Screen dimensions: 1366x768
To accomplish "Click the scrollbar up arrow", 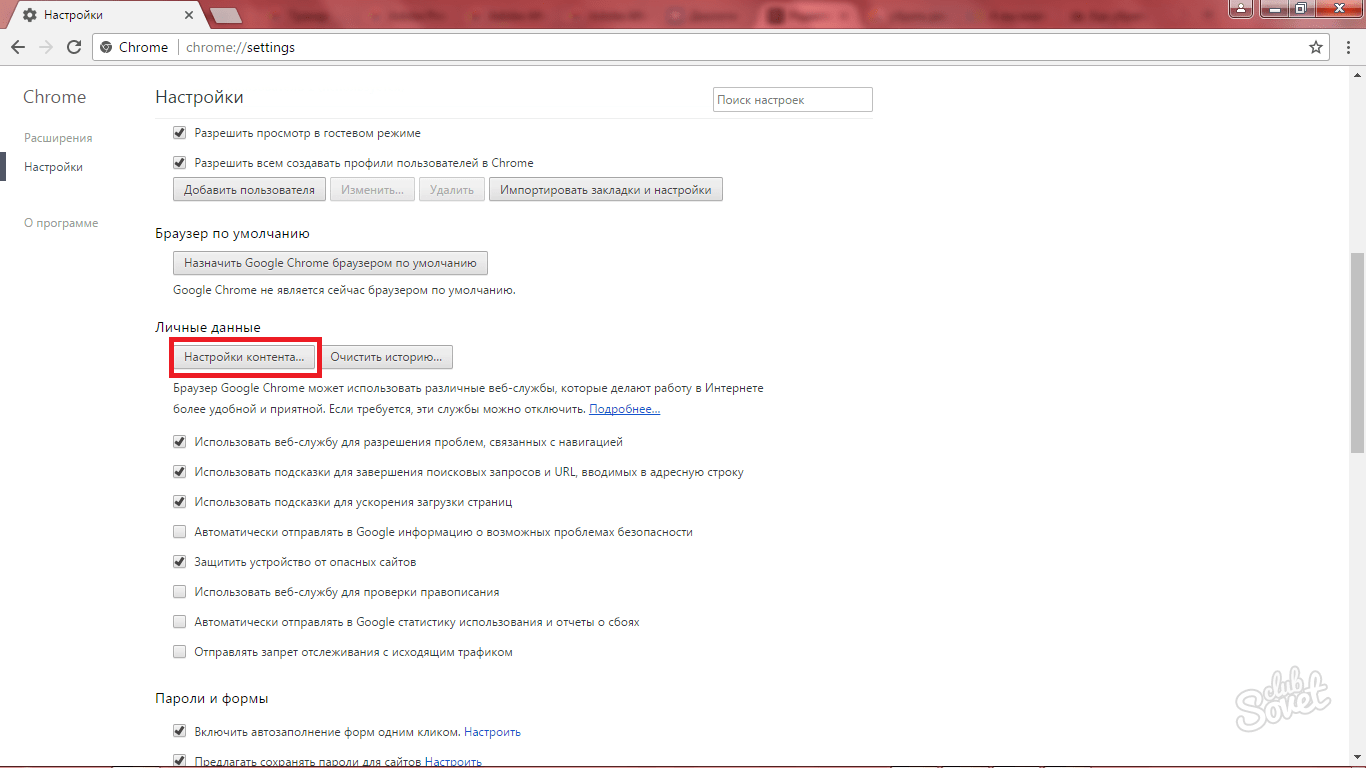I will 1357,74.
